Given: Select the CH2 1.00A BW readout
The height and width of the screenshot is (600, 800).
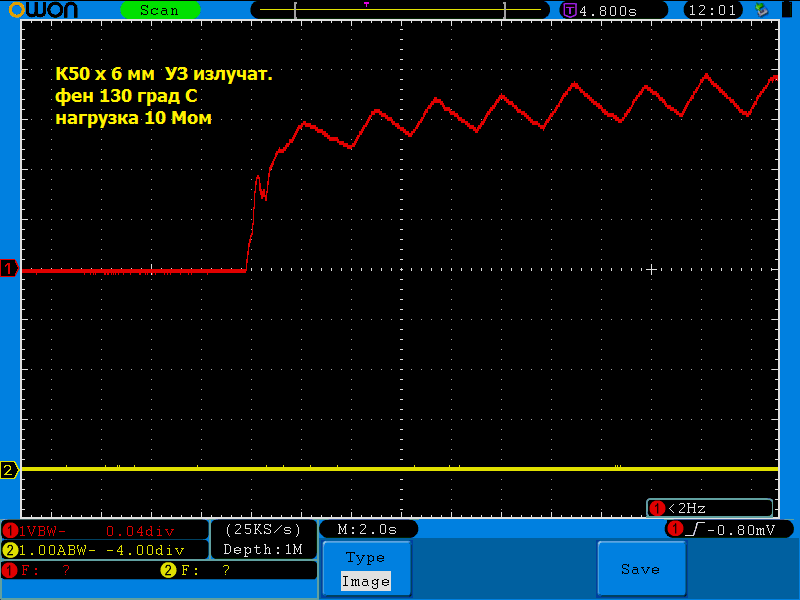Looking at the screenshot, I should pyautogui.click(x=105, y=550).
